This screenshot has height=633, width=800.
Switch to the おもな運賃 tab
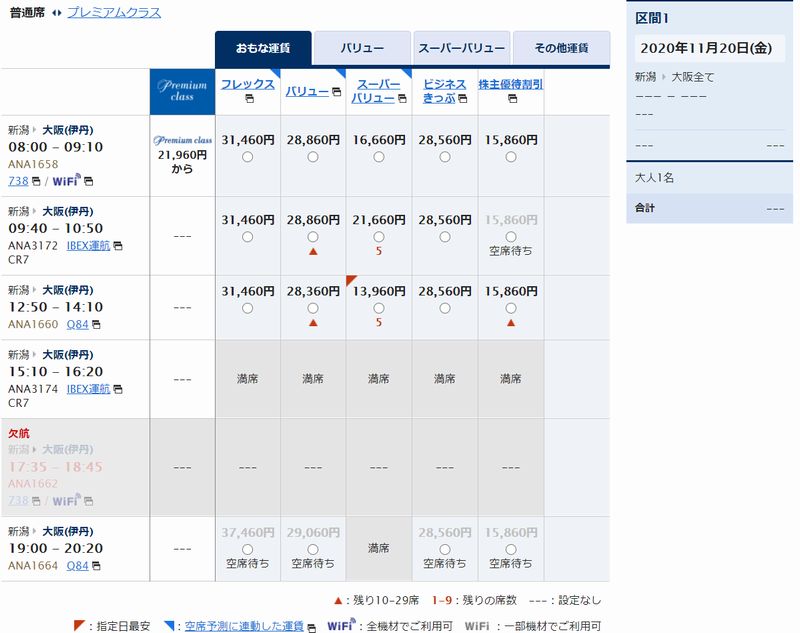tap(263, 48)
